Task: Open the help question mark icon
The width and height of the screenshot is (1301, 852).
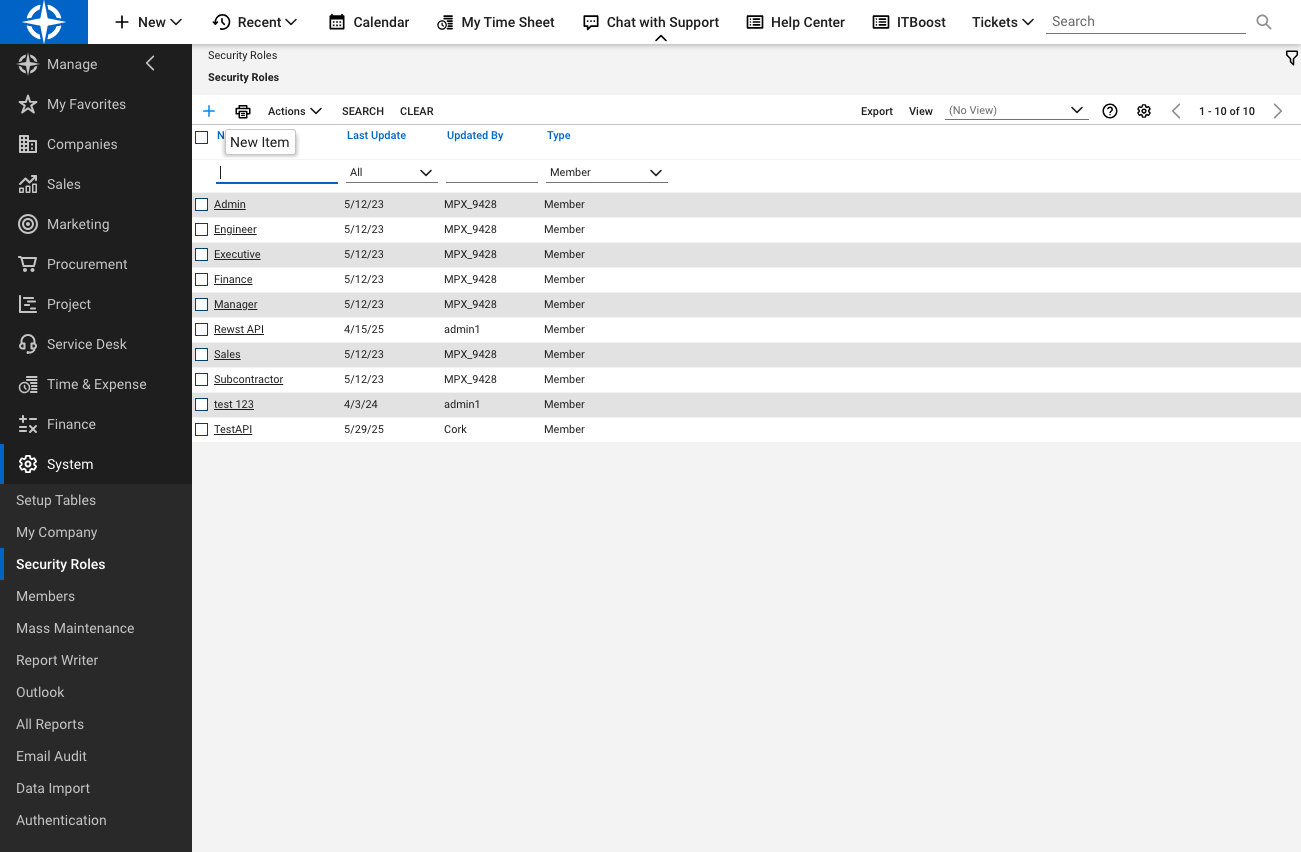Action: click(1110, 111)
